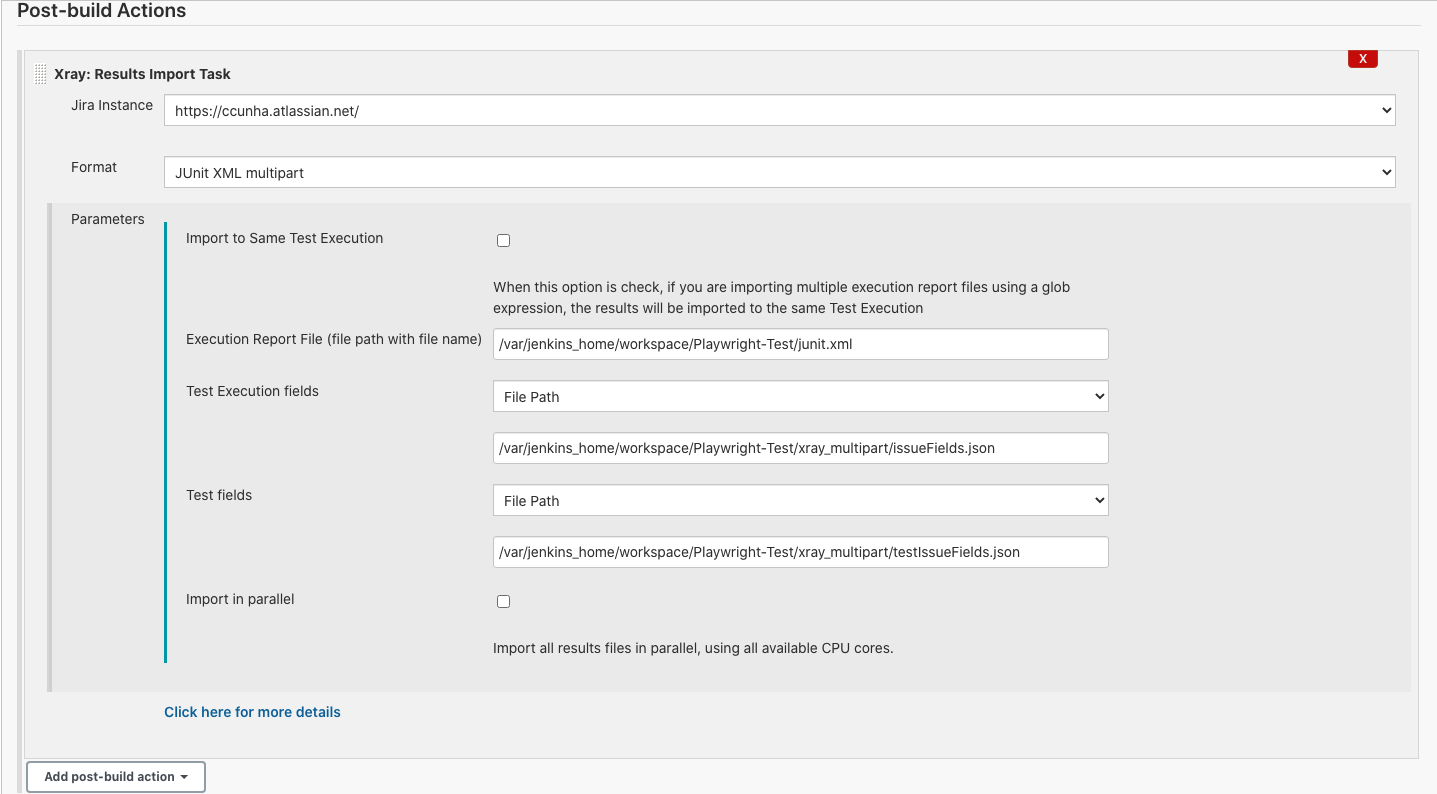Image resolution: width=1437 pixels, height=794 pixels.
Task: Open the Test fields File Path dropdown
Action: (x=800, y=500)
